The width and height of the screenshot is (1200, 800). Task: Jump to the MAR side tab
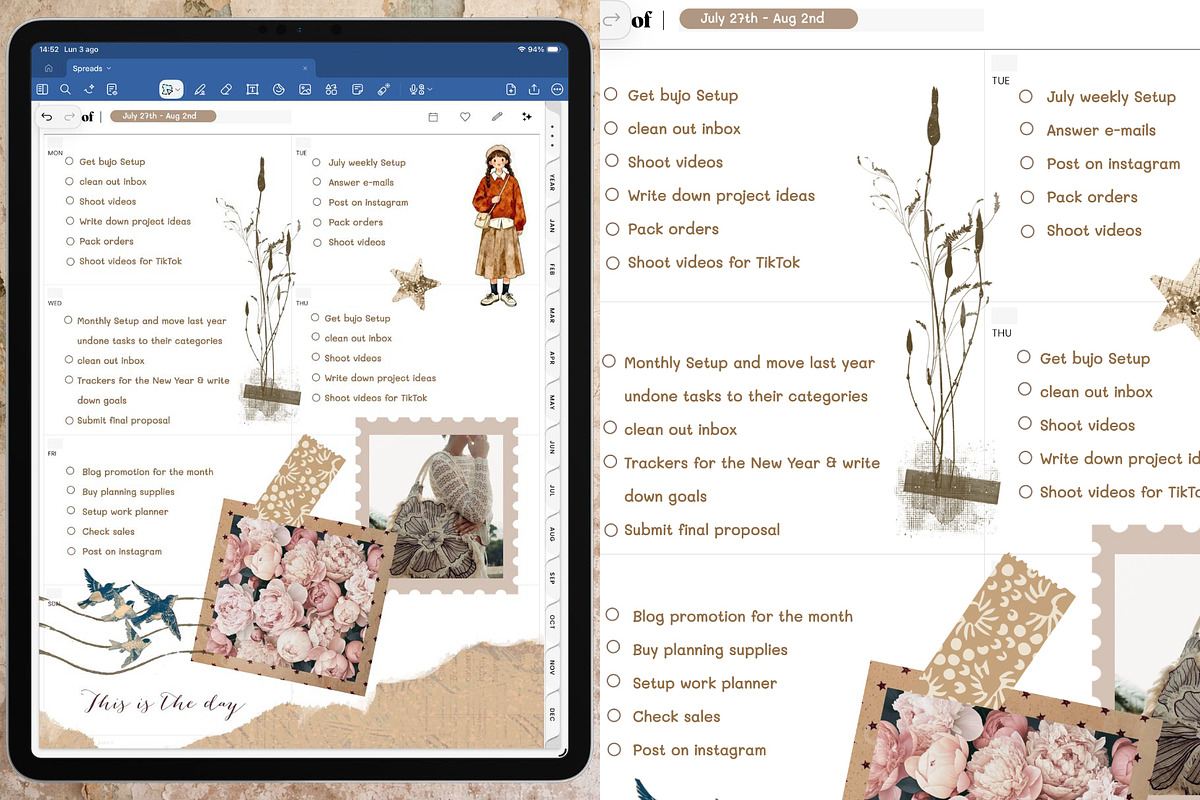tap(552, 315)
